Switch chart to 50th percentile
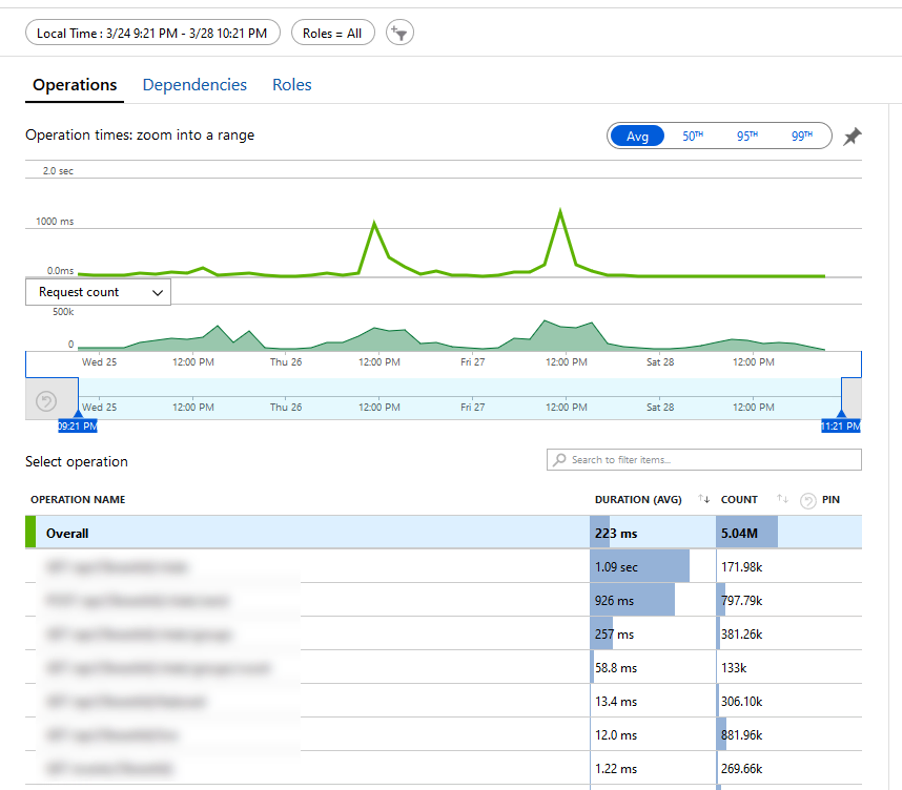Screen dimensions: 902x790 click(693, 137)
